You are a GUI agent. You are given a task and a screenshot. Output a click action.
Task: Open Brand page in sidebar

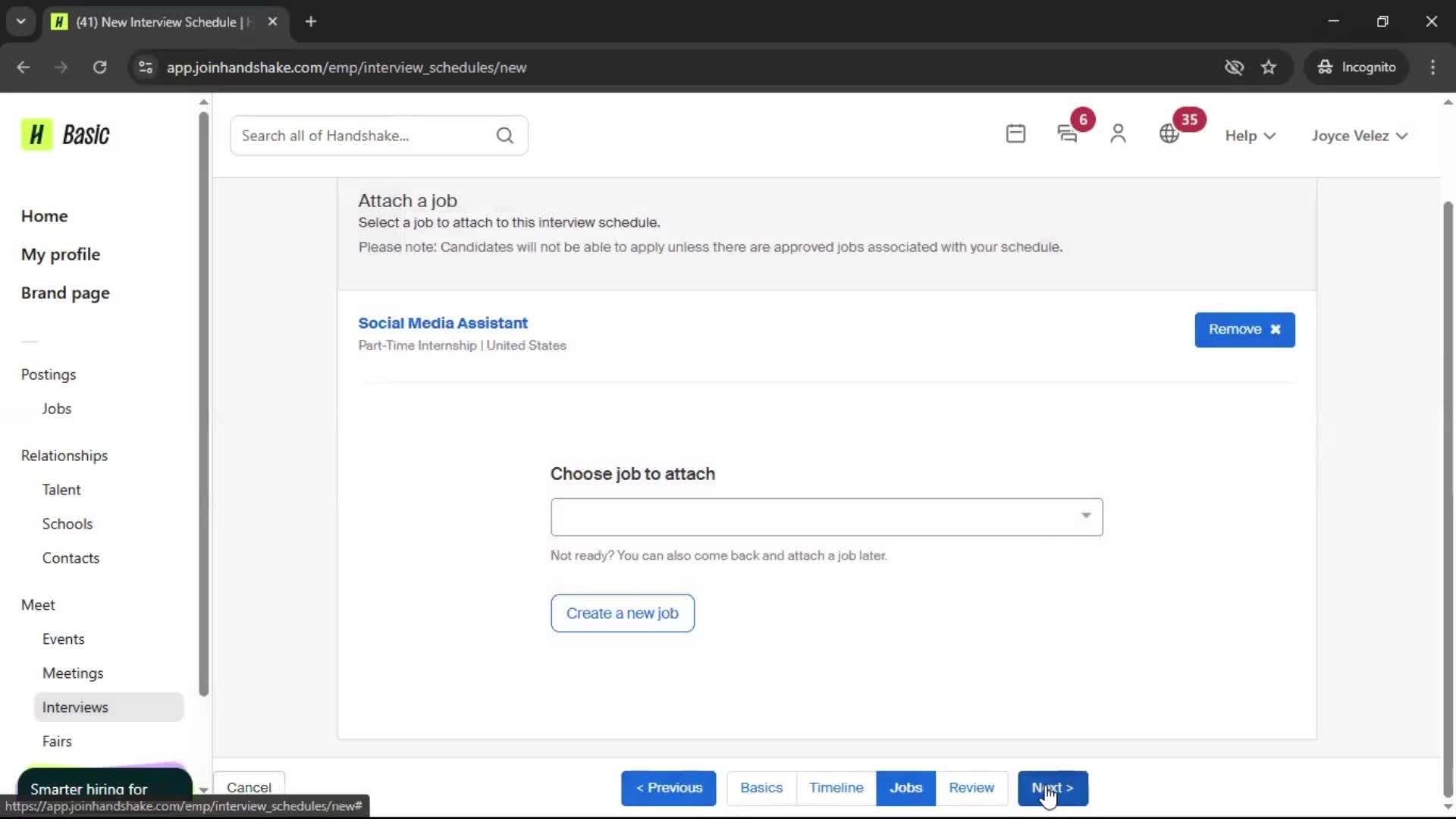pos(65,293)
